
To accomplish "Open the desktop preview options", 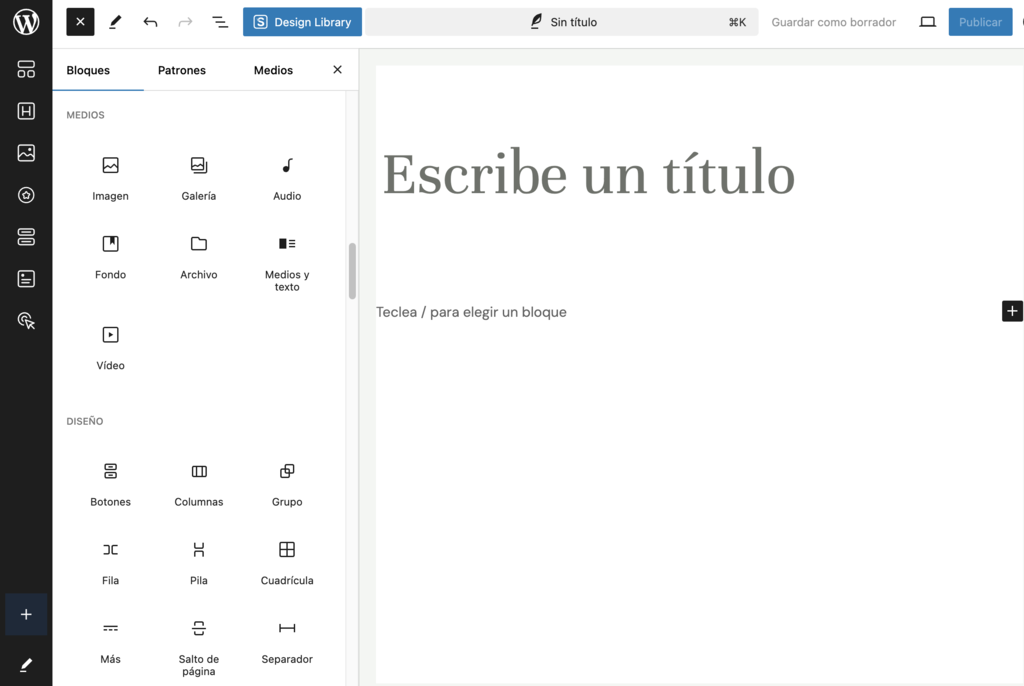I will click(927, 21).
